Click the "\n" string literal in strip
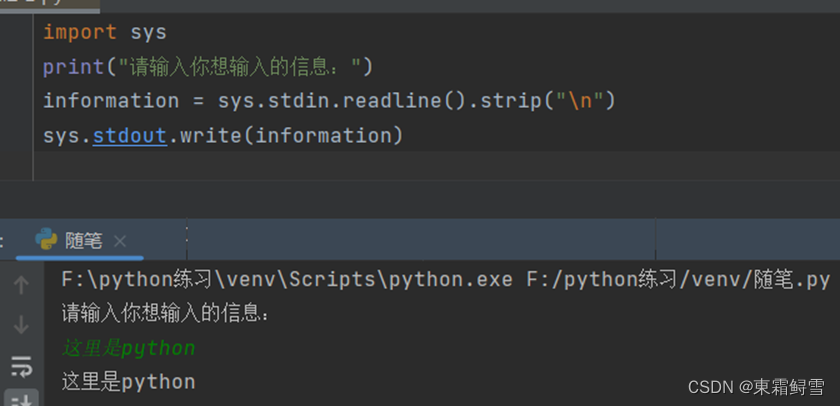840x406 pixels. click(580, 101)
